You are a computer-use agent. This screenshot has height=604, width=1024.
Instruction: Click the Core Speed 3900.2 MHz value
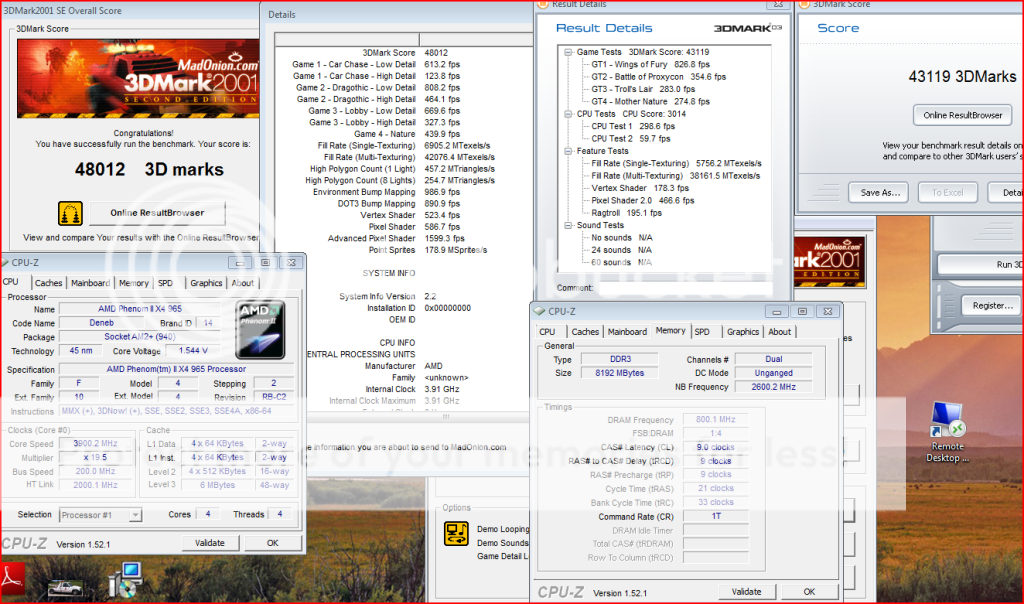tap(95, 443)
